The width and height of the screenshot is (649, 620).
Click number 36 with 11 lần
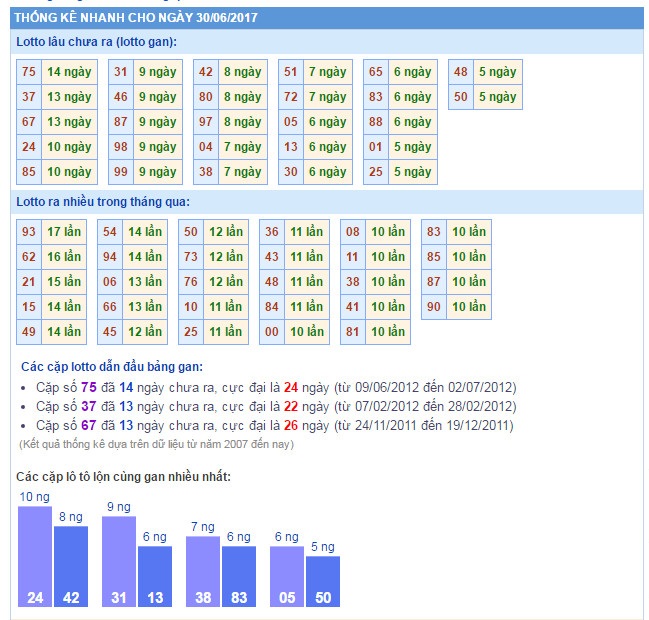[x=272, y=232]
